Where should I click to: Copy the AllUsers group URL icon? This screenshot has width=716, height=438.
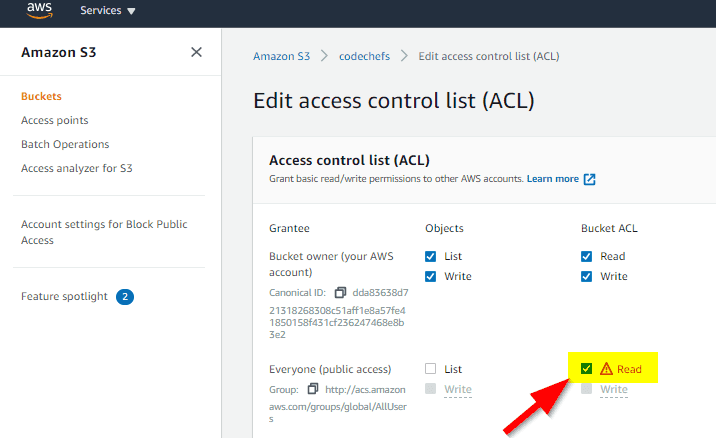point(313,389)
